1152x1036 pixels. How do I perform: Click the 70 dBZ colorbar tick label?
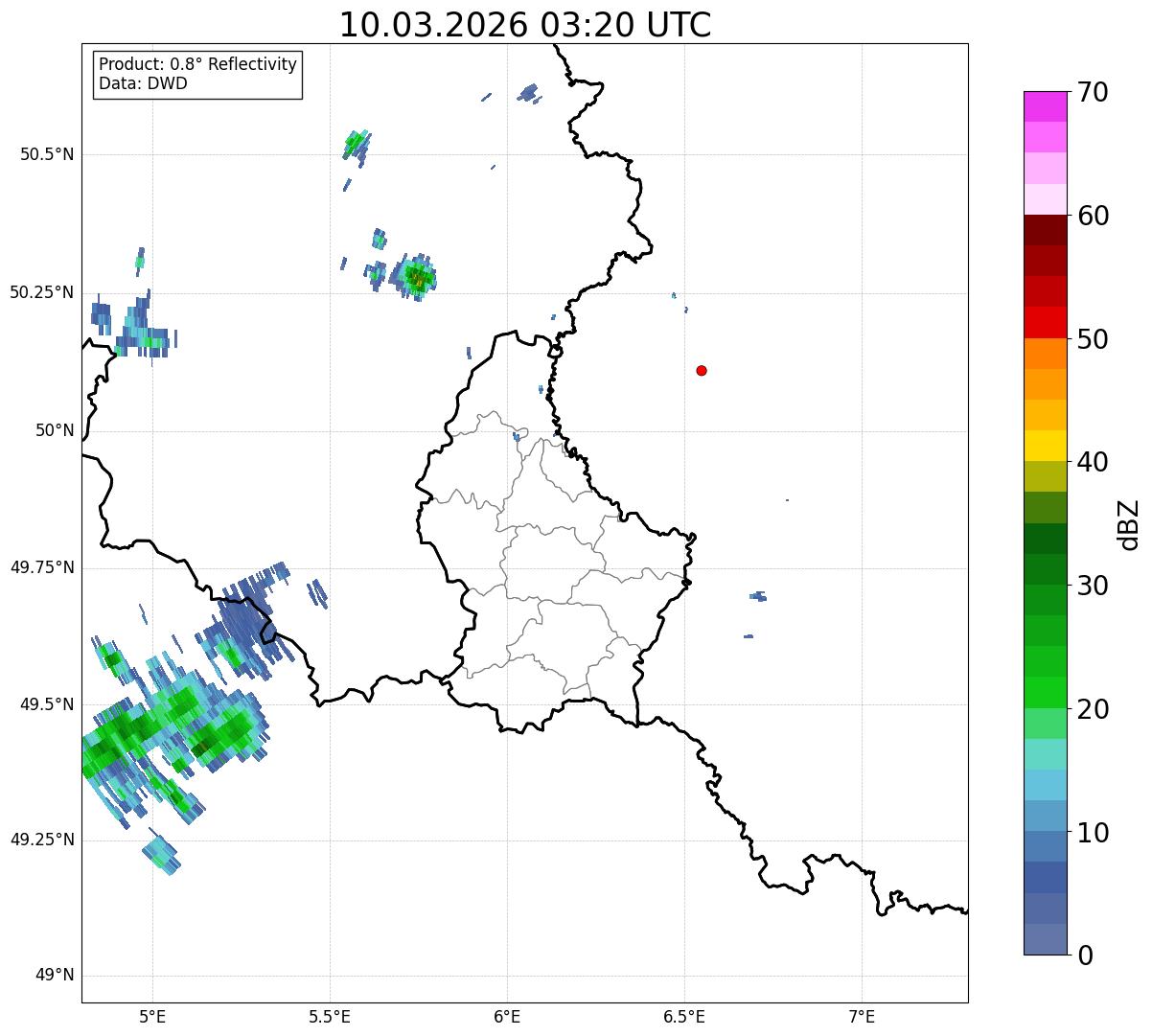pyautogui.click(x=1093, y=92)
